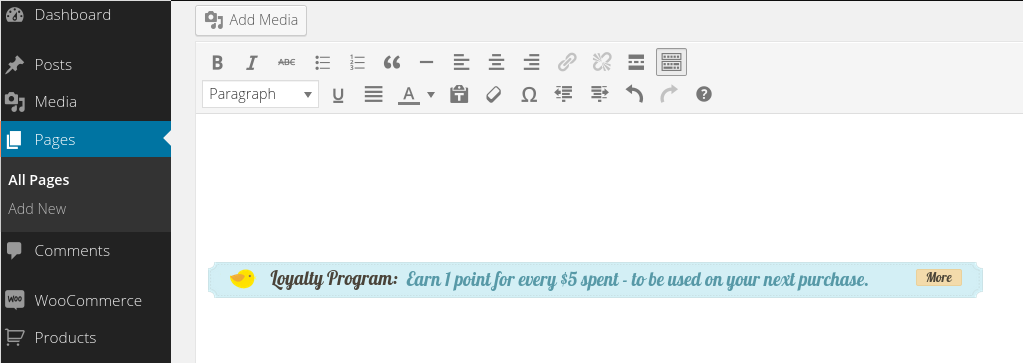Select the Loyalty Program banner image
Image resolution: width=1023 pixels, height=363 pixels.
point(595,280)
